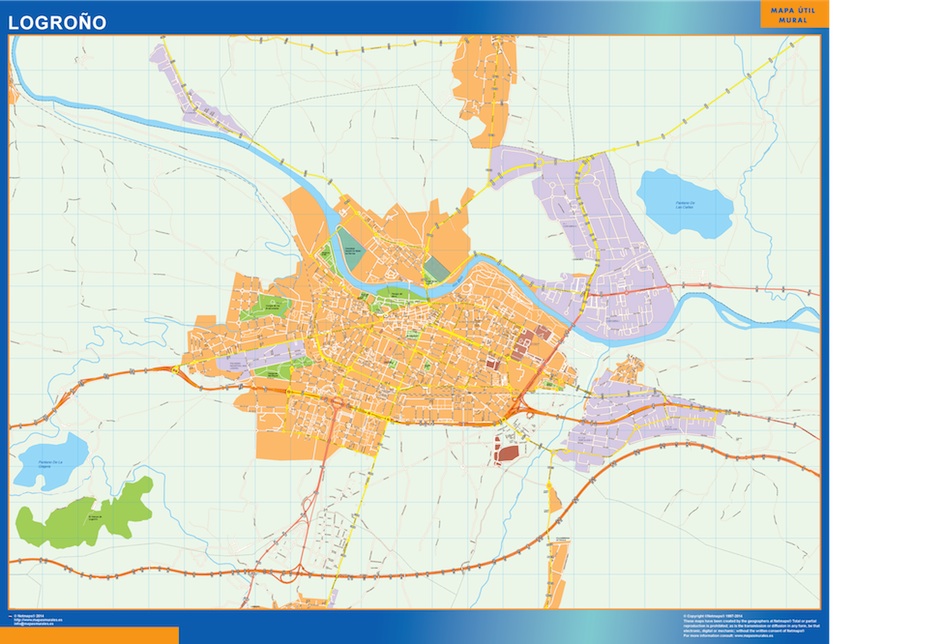Screen dimensions: 950x644
Task: Click the green riverside park in the city center
Action: [x=395, y=295]
